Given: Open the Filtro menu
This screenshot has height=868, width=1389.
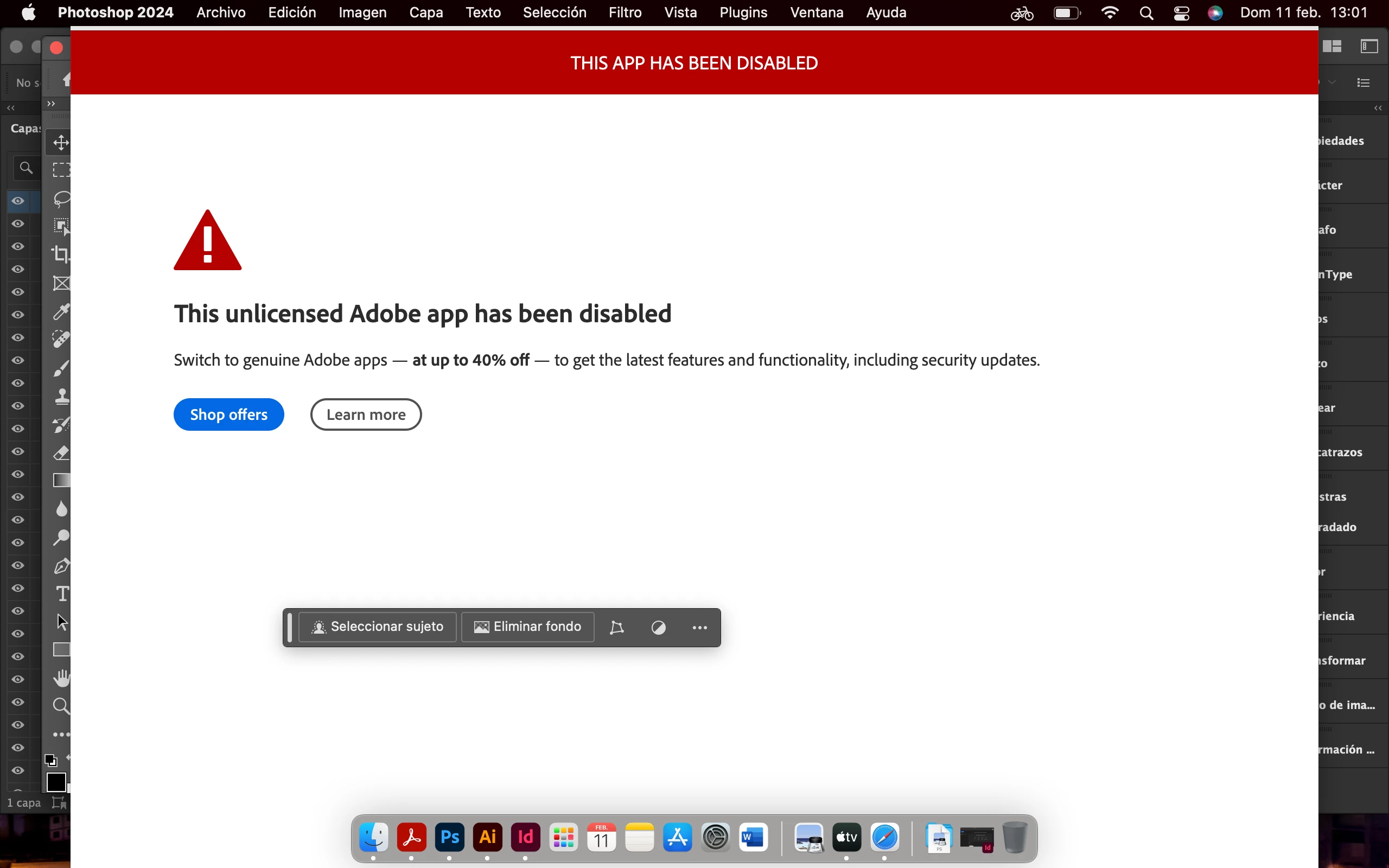Looking at the screenshot, I should [625, 12].
